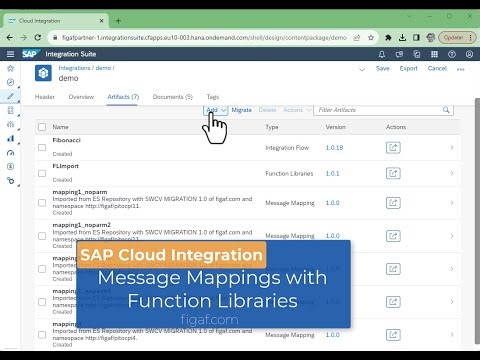480x360 pixels.
Task: Open the help question mark icon
Action: 452,54
